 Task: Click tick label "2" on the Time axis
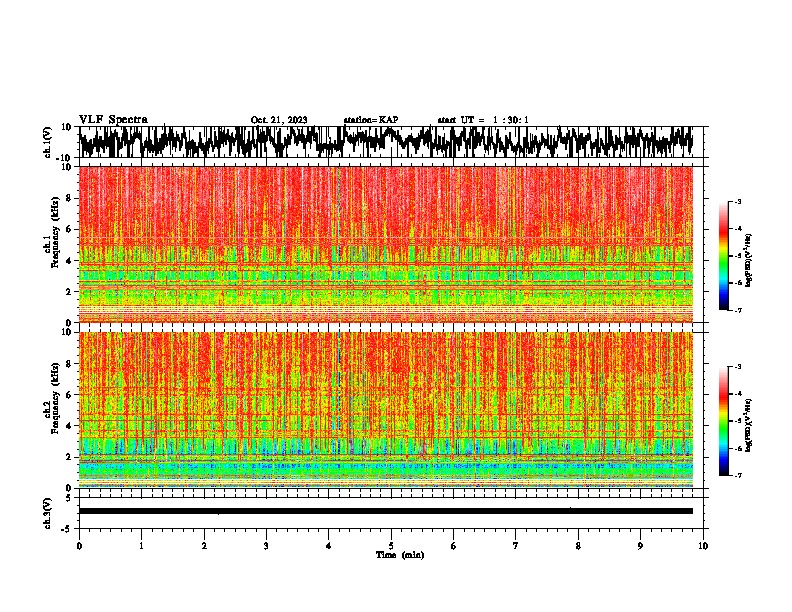(x=204, y=546)
